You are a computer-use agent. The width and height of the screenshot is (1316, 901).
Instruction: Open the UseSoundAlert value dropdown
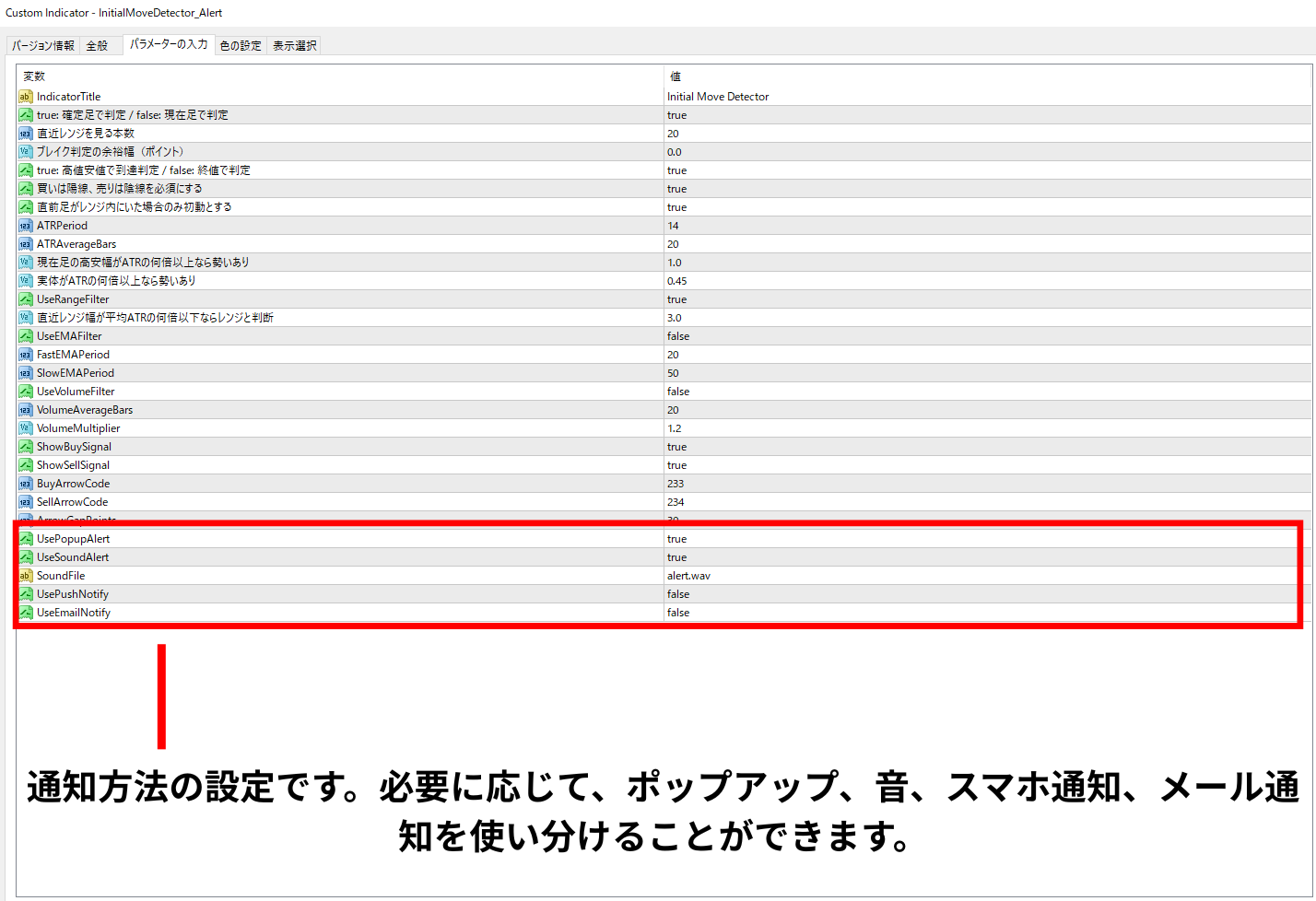(x=677, y=557)
